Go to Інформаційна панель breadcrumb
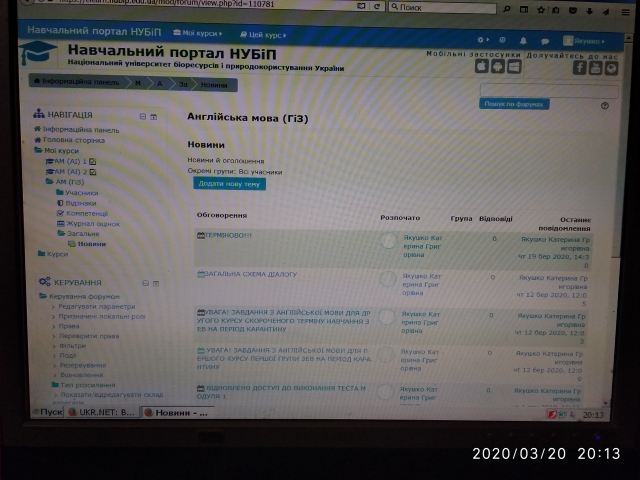Screen dimensions: 640x480 point(77,82)
